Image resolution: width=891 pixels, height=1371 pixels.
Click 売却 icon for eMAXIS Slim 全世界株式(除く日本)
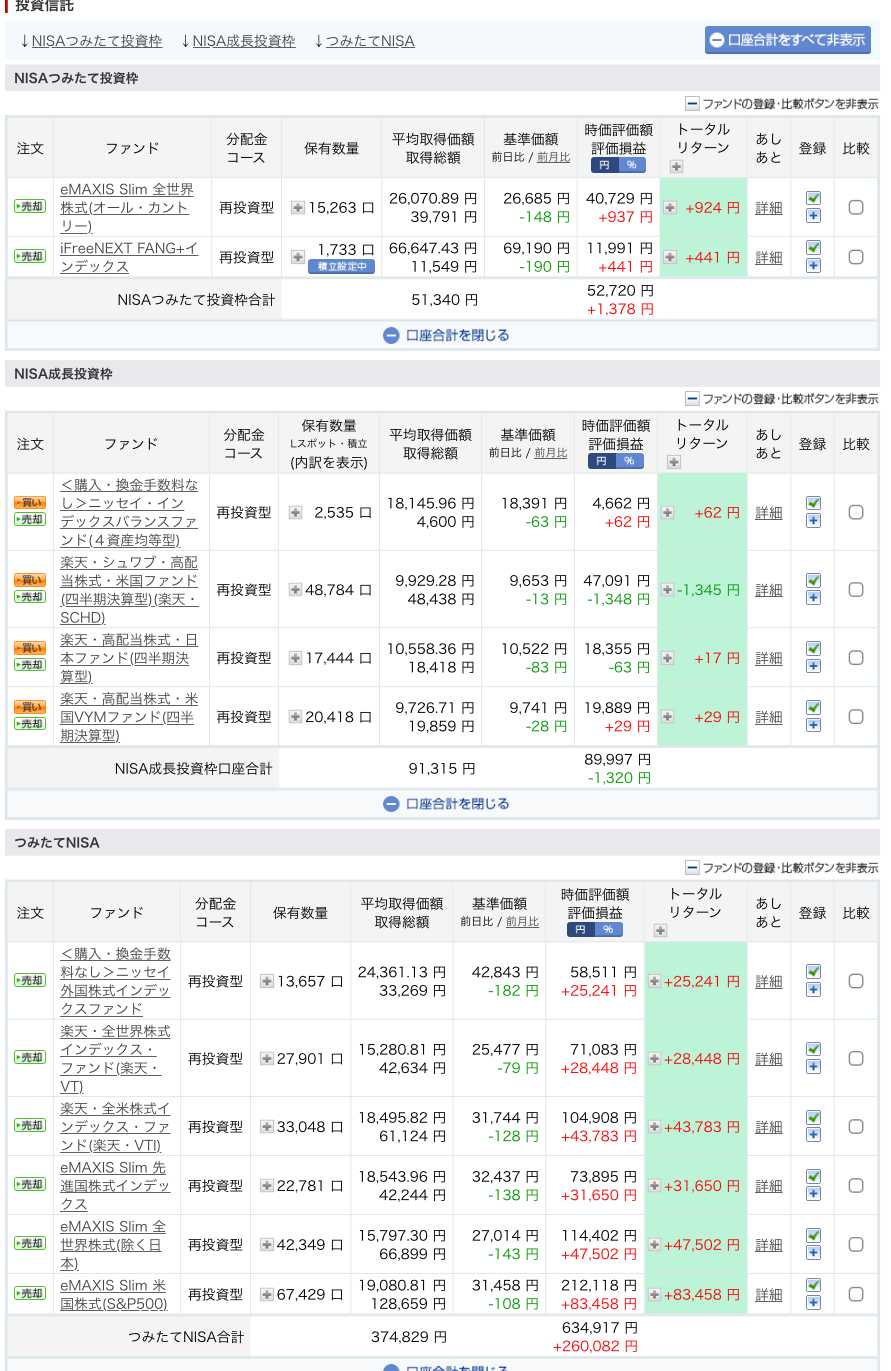click(30, 1244)
